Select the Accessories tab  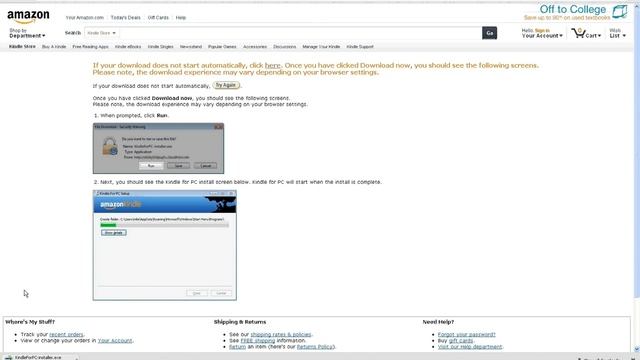pos(255,47)
